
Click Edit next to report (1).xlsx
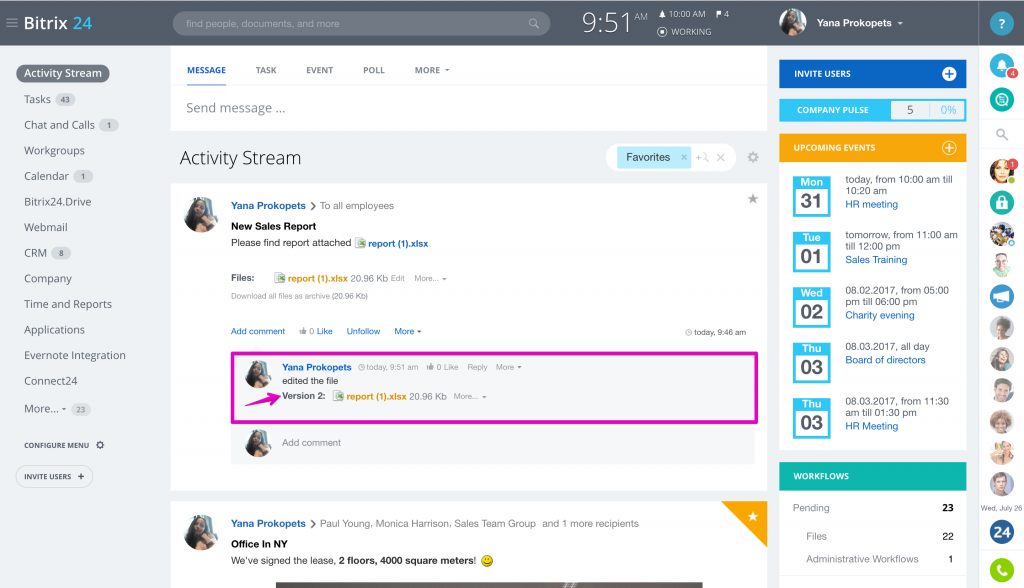398,278
